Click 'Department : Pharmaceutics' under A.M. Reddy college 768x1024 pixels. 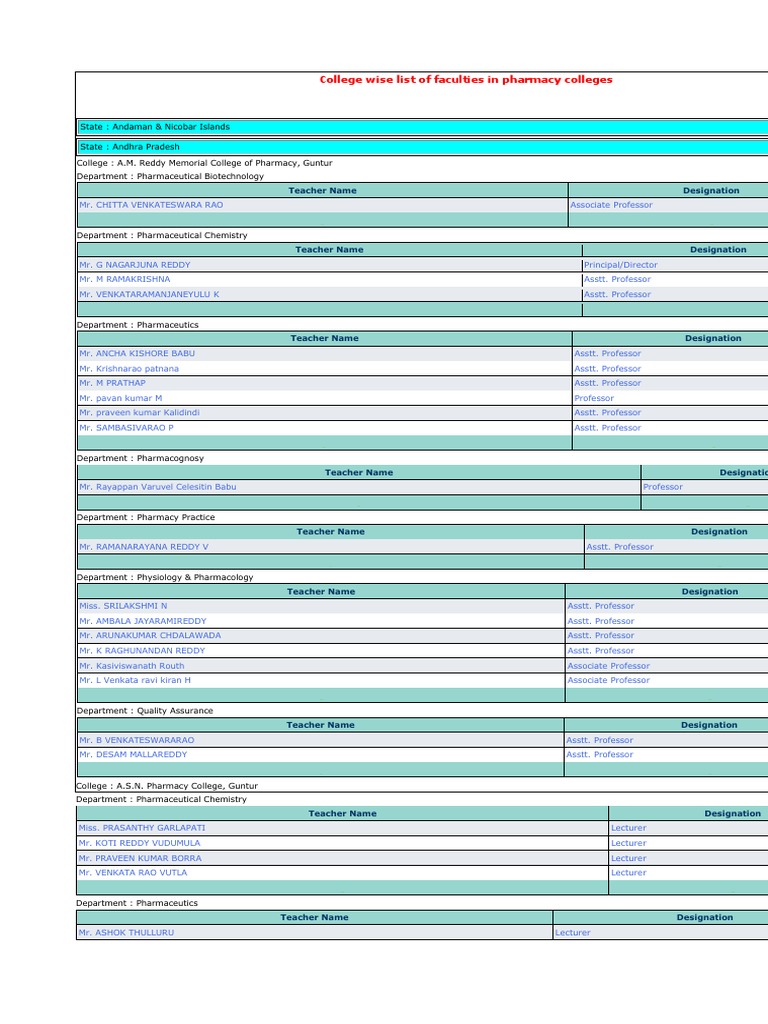(138, 325)
